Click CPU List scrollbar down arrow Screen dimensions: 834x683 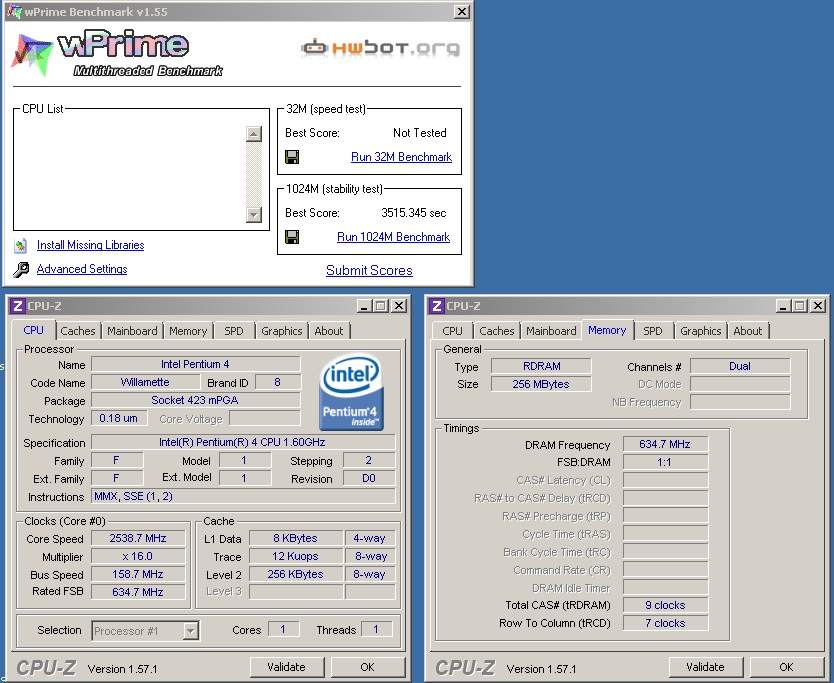click(254, 214)
